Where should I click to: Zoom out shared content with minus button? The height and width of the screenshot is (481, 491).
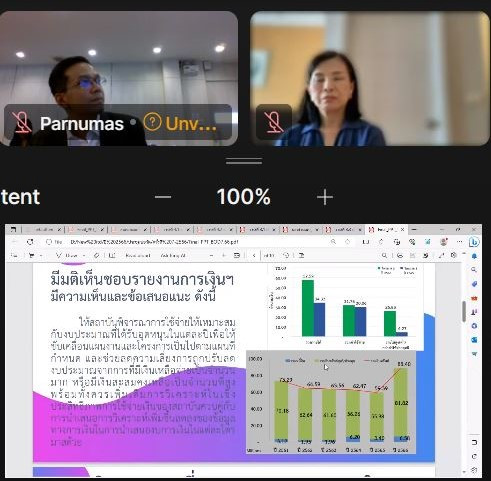163,197
